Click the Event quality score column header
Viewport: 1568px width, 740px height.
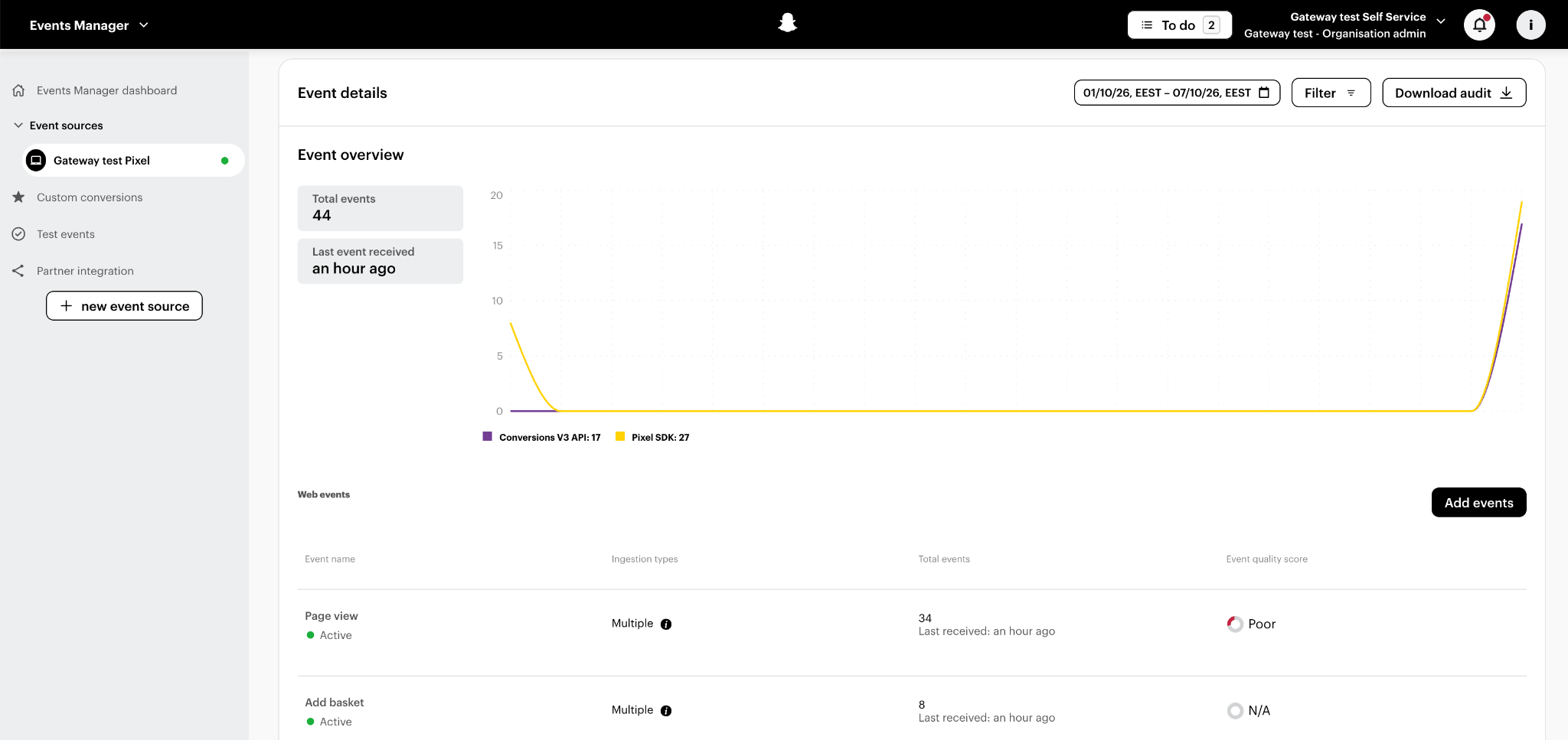(x=1266, y=559)
